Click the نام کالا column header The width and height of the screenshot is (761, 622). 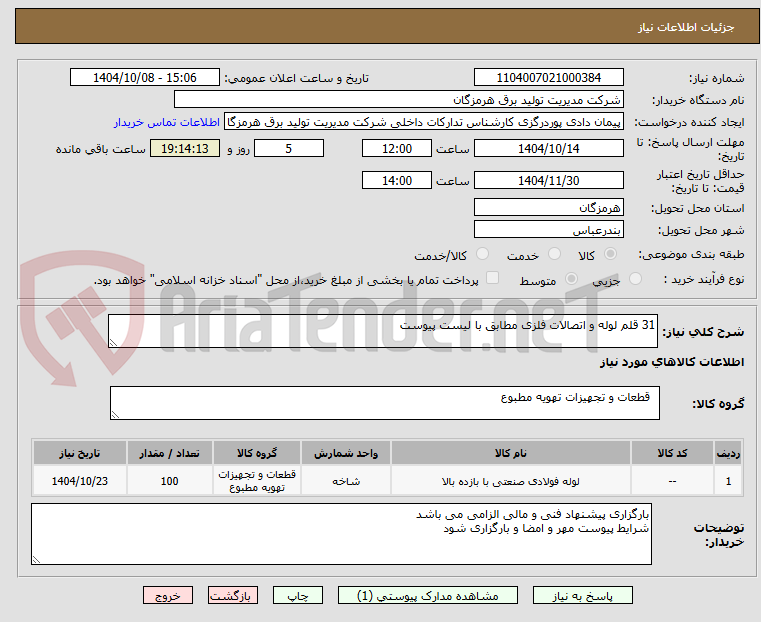coord(511,453)
